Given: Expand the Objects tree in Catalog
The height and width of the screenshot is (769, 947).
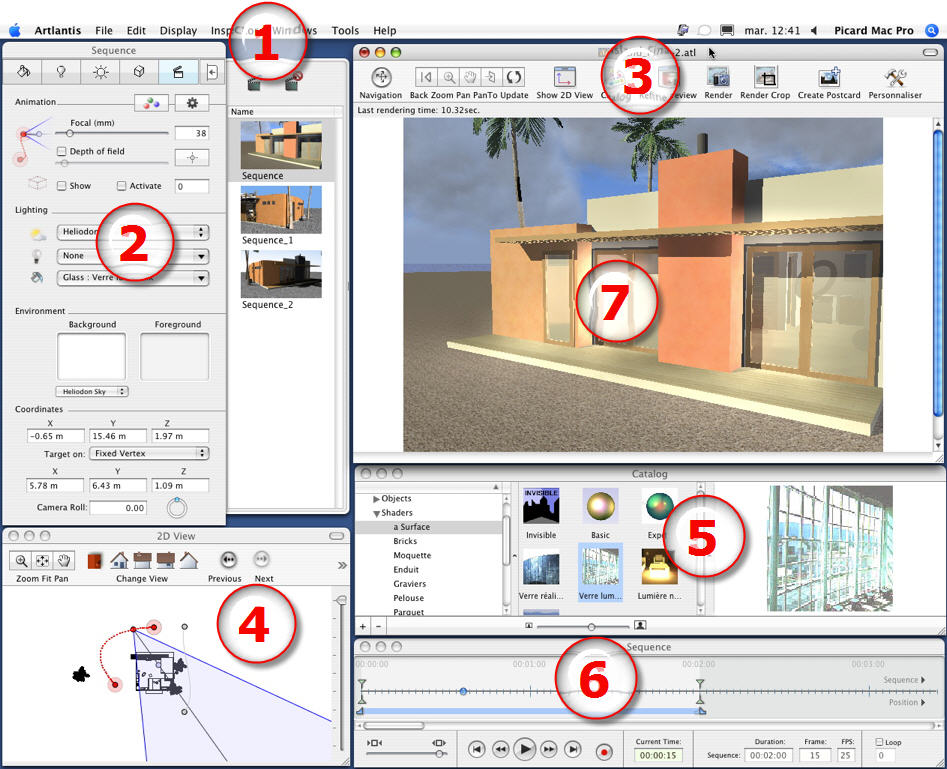Looking at the screenshot, I should (377, 499).
